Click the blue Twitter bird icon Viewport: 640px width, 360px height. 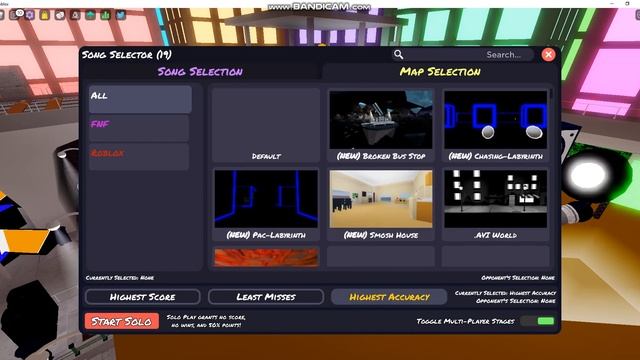(x=121, y=15)
